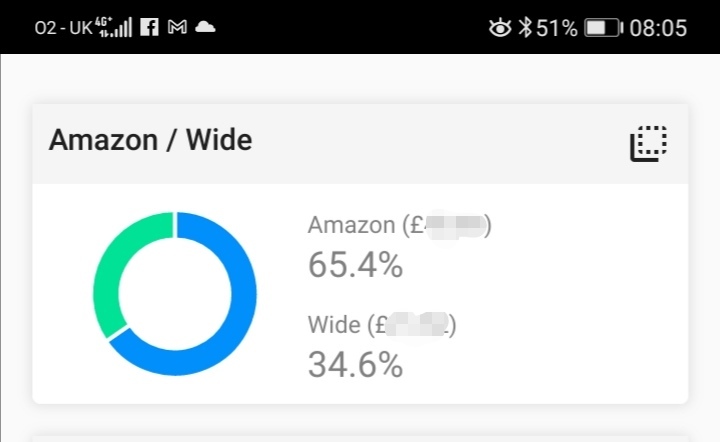720x442 pixels.
Task: Tap the 08:05 clock in status bar
Action: tap(658, 28)
